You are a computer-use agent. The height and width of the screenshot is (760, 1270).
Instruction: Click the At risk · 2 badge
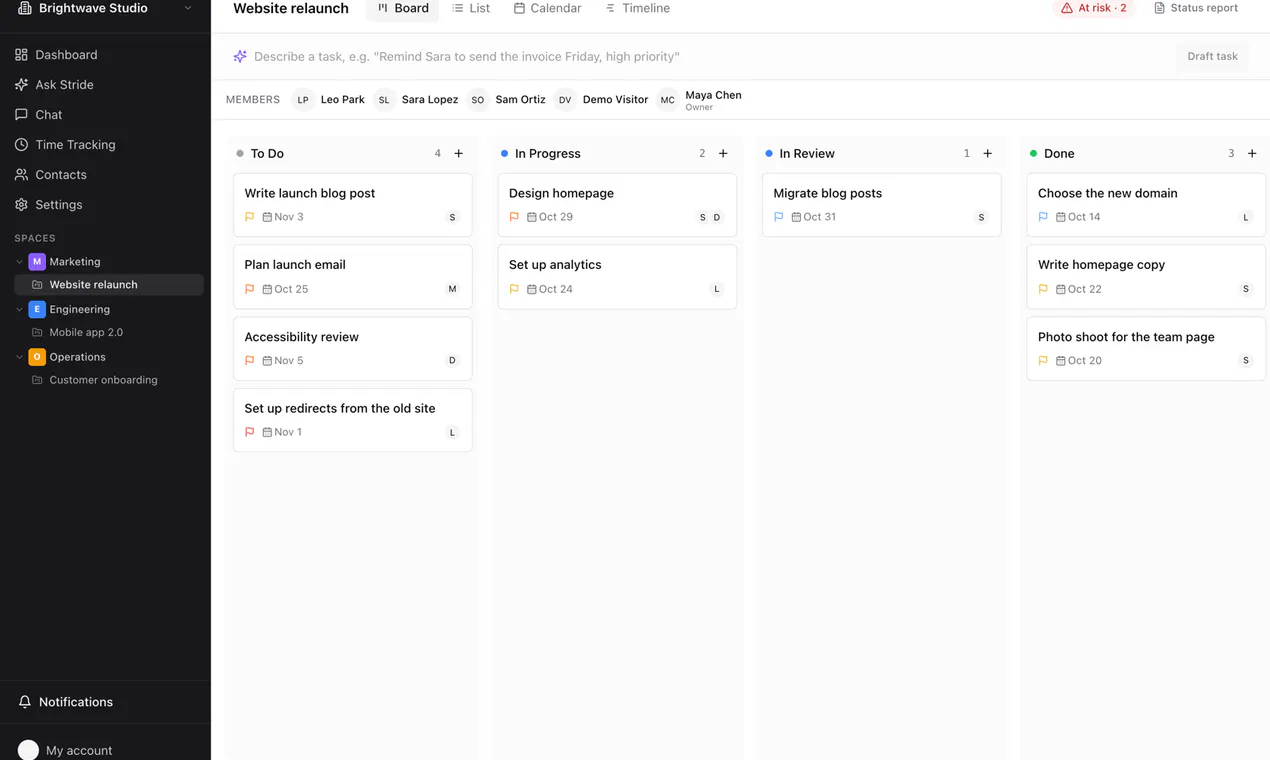tap(1094, 8)
